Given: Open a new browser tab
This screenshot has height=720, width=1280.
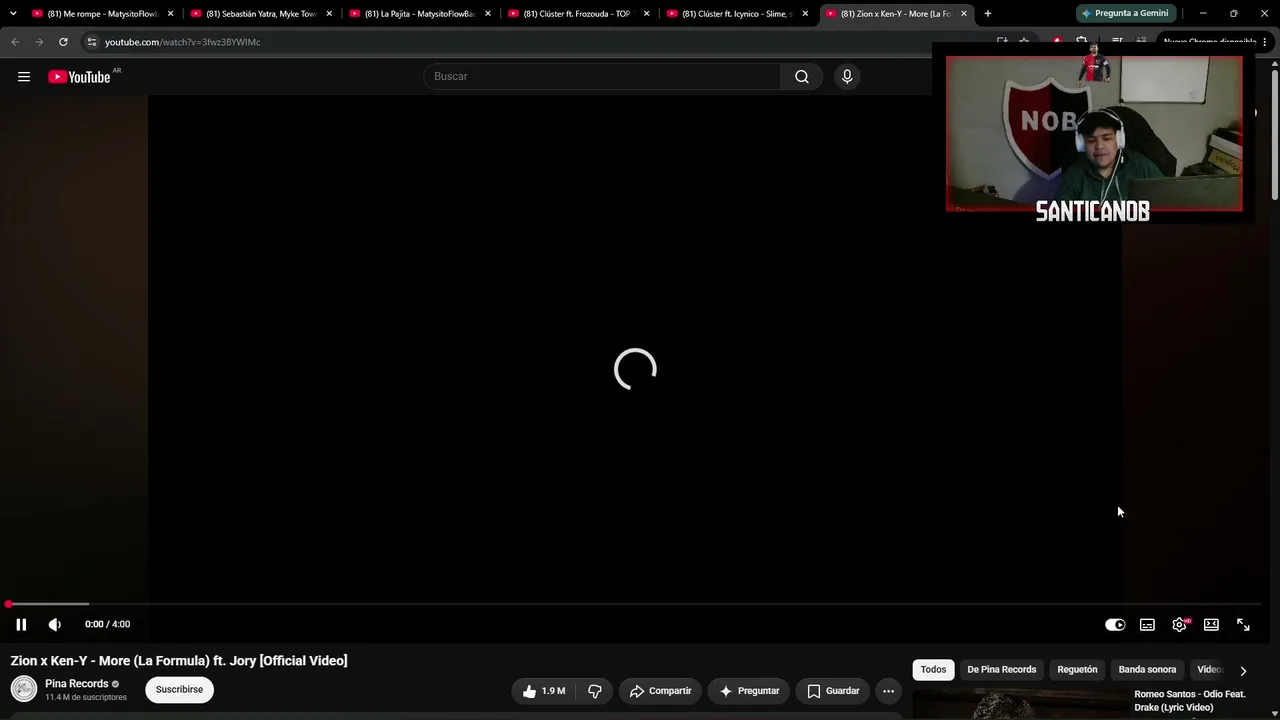Looking at the screenshot, I should pyautogui.click(x=988, y=13).
